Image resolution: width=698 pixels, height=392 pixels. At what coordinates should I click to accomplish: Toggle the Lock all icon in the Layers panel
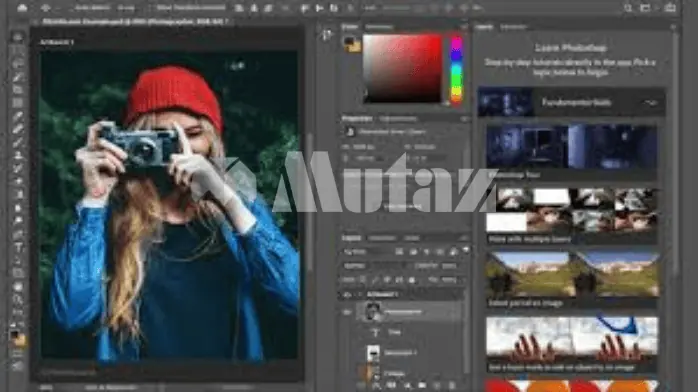pos(412,280)
